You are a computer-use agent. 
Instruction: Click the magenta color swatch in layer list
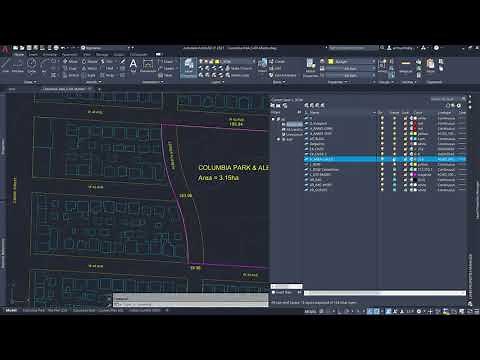pyautogui.click(x=415, y=174)
